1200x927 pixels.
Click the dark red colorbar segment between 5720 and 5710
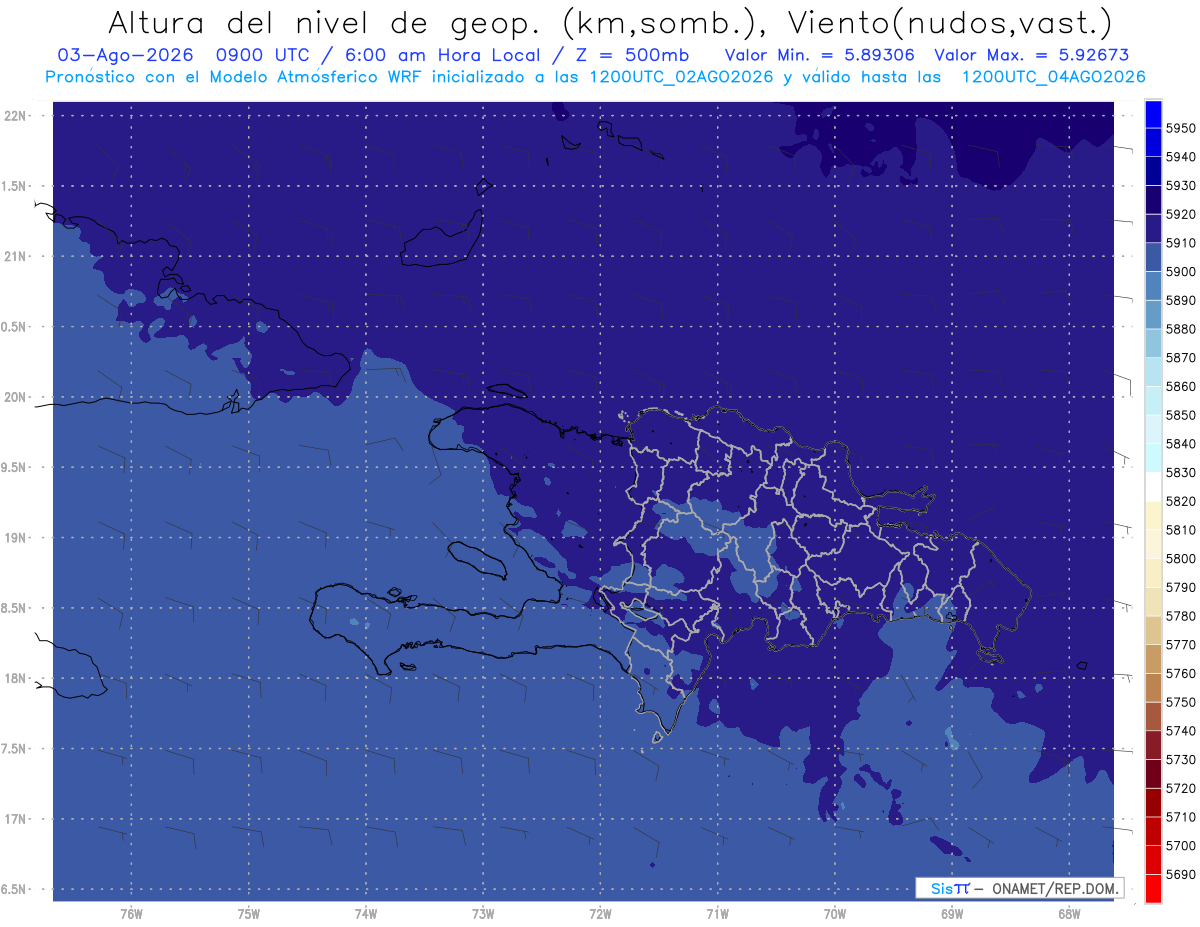[1153, 802]
